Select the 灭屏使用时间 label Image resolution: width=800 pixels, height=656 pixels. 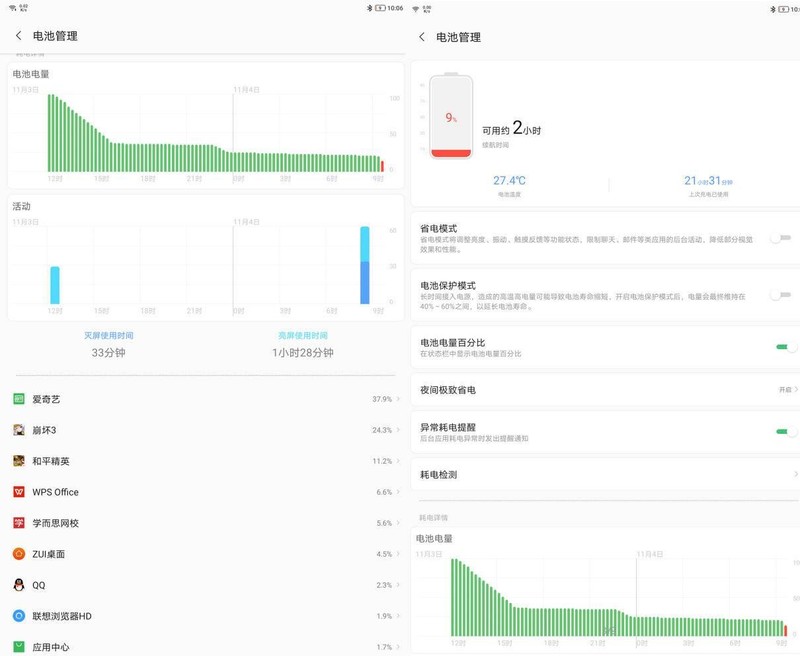click(109, 335)
